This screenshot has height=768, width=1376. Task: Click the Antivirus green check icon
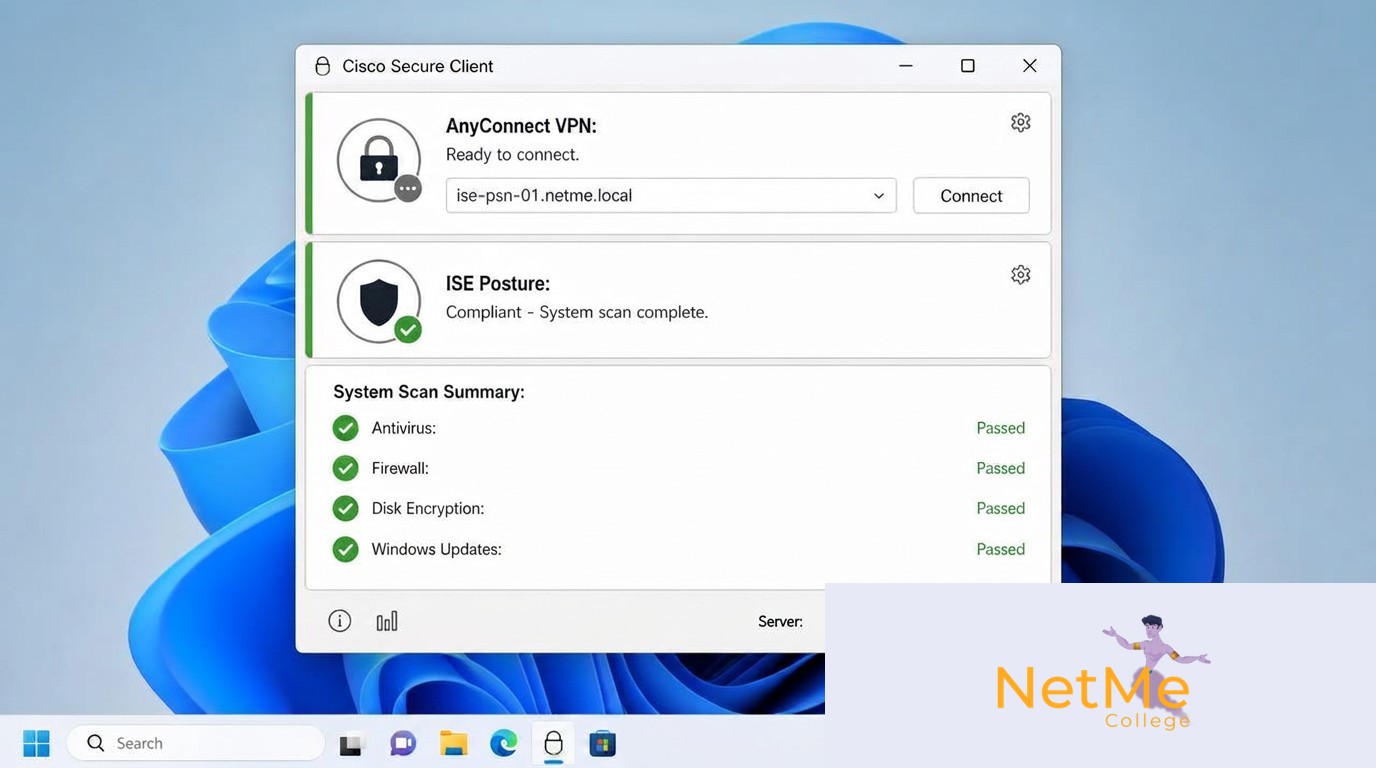click(345, 428)
